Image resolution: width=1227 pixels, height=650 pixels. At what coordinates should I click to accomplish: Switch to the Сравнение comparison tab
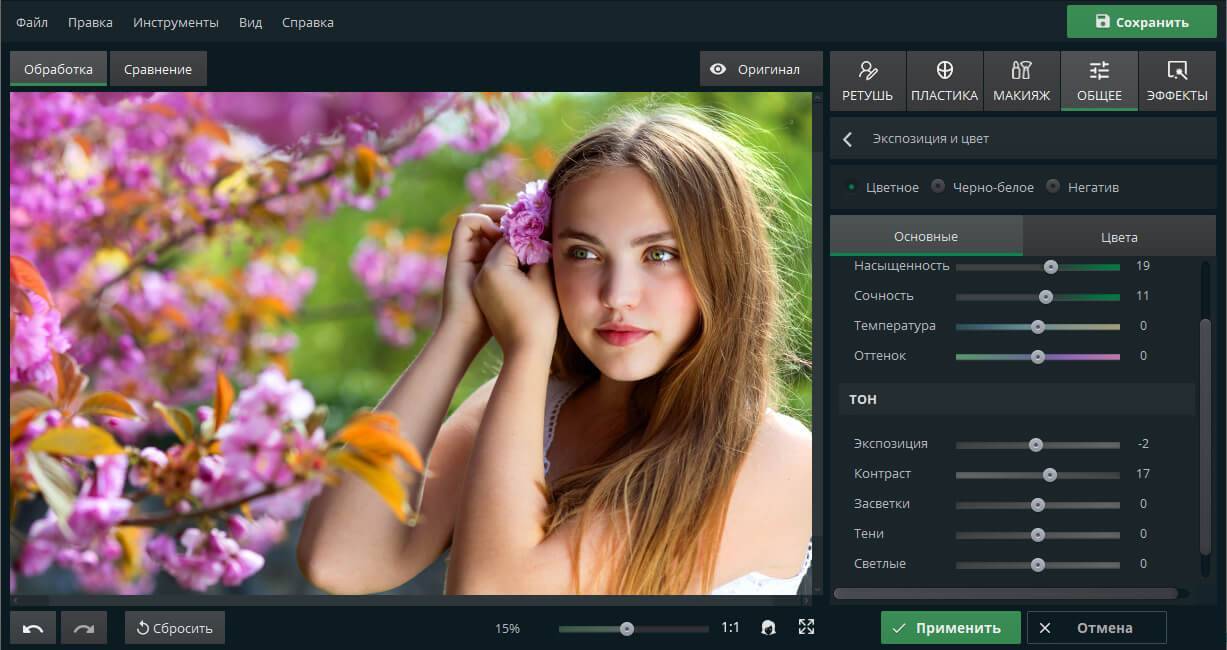158,69
